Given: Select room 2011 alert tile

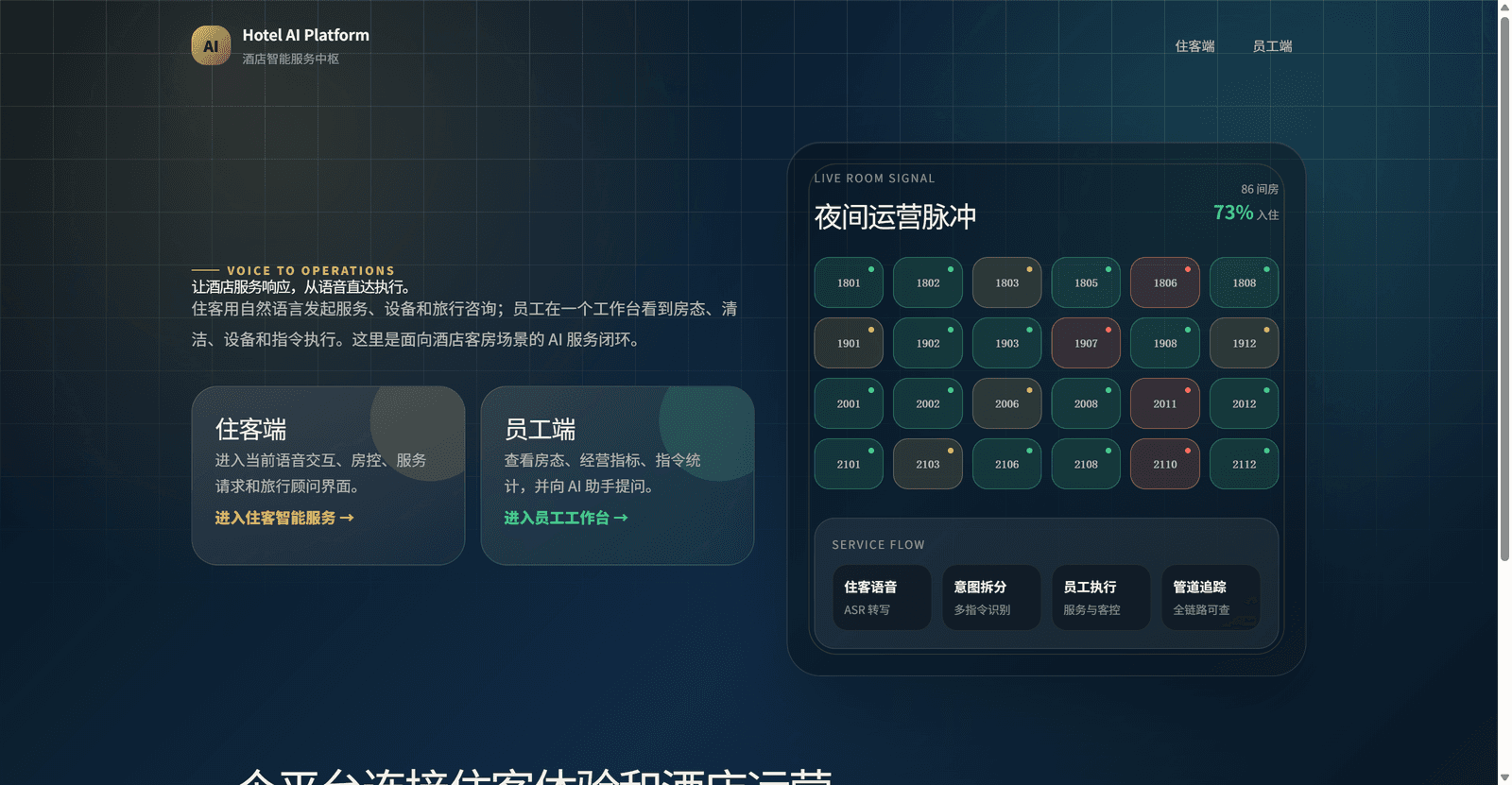Looking at the screenshot, I should (1165, 403).
